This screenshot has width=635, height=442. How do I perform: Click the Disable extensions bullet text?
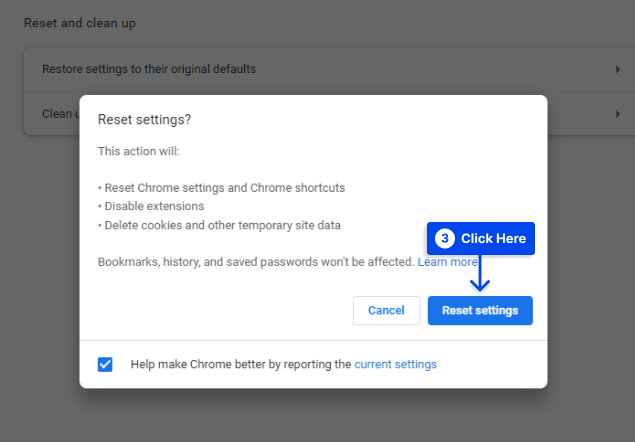(x=154, y=206)
